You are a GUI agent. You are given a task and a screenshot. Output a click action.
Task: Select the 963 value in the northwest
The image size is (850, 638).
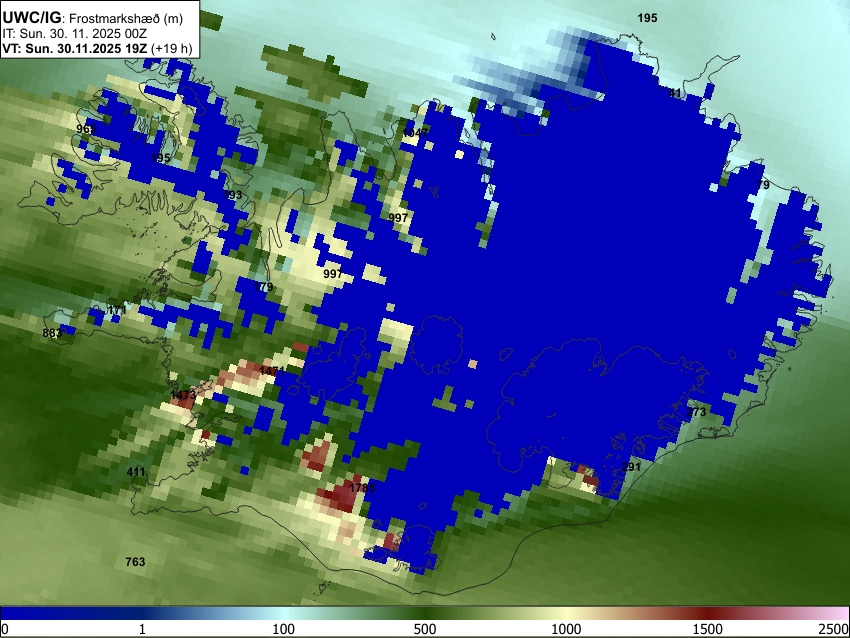(86, 129)
